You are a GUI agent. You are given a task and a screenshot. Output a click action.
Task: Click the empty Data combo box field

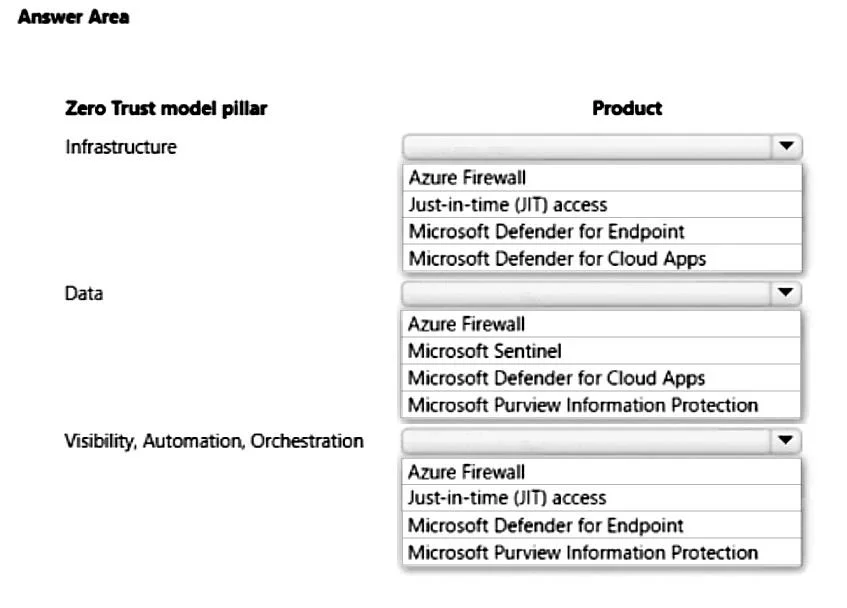tap(586, 293)
